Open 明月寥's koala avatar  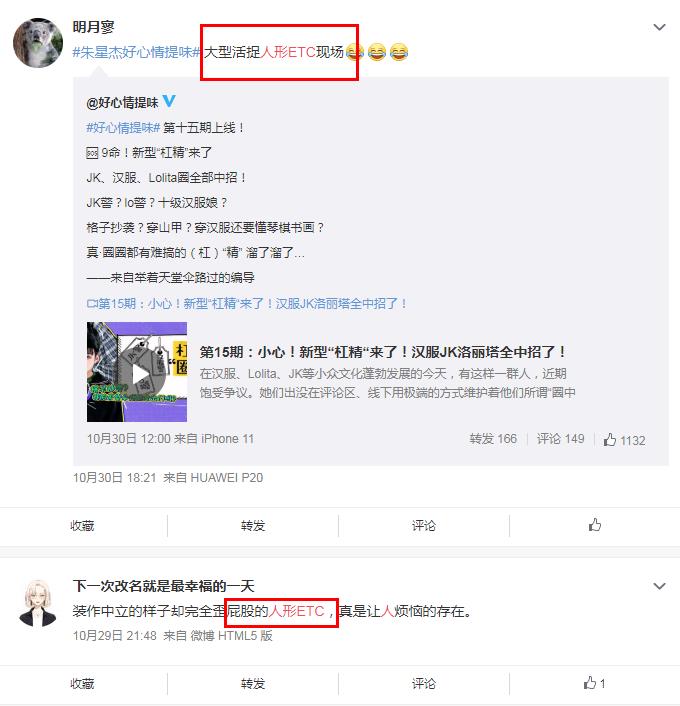[x=38, y=43]
